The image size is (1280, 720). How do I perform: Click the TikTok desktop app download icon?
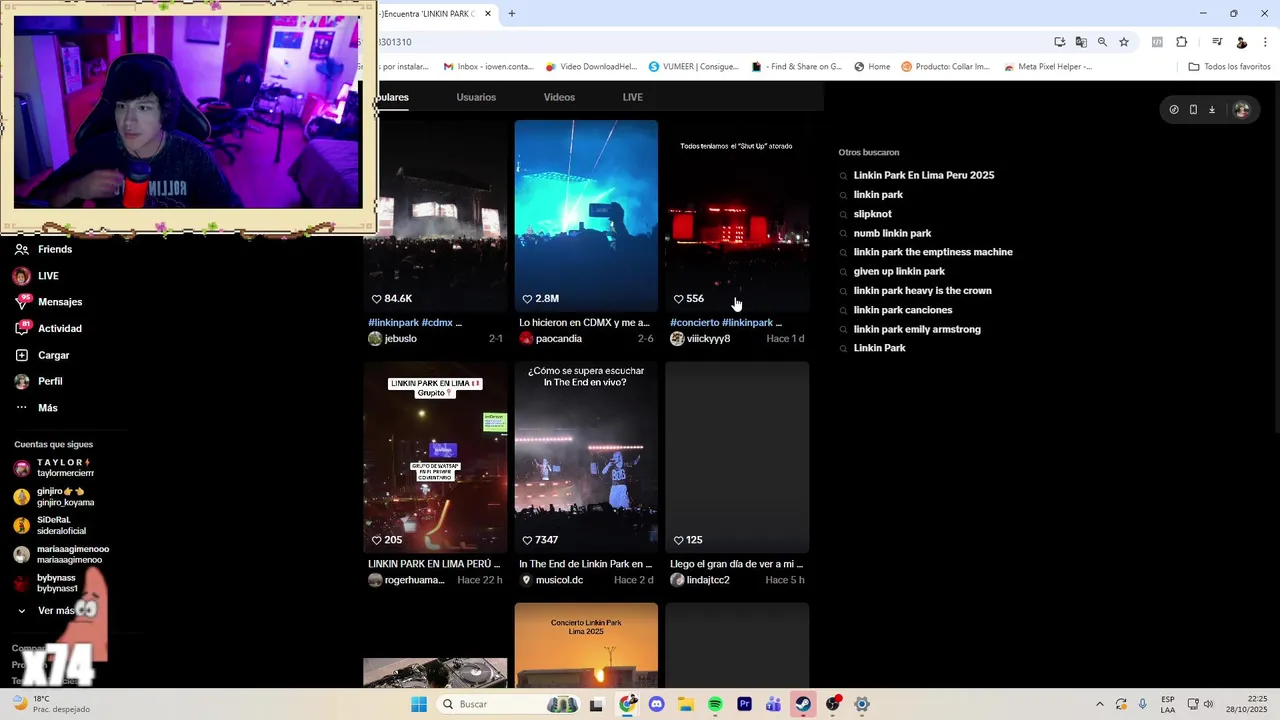(x=1212, y=110)
